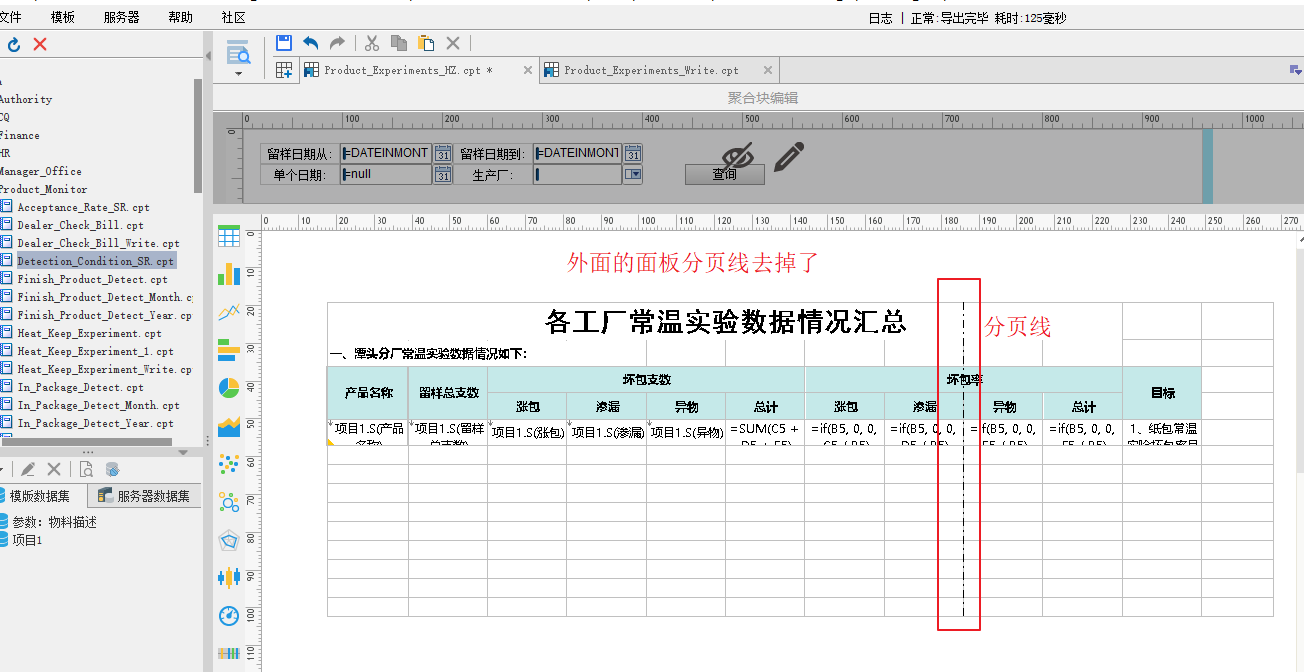Click the 日志 log link
This screenshot has width=1304, height=672.
(x=880, y=18)
